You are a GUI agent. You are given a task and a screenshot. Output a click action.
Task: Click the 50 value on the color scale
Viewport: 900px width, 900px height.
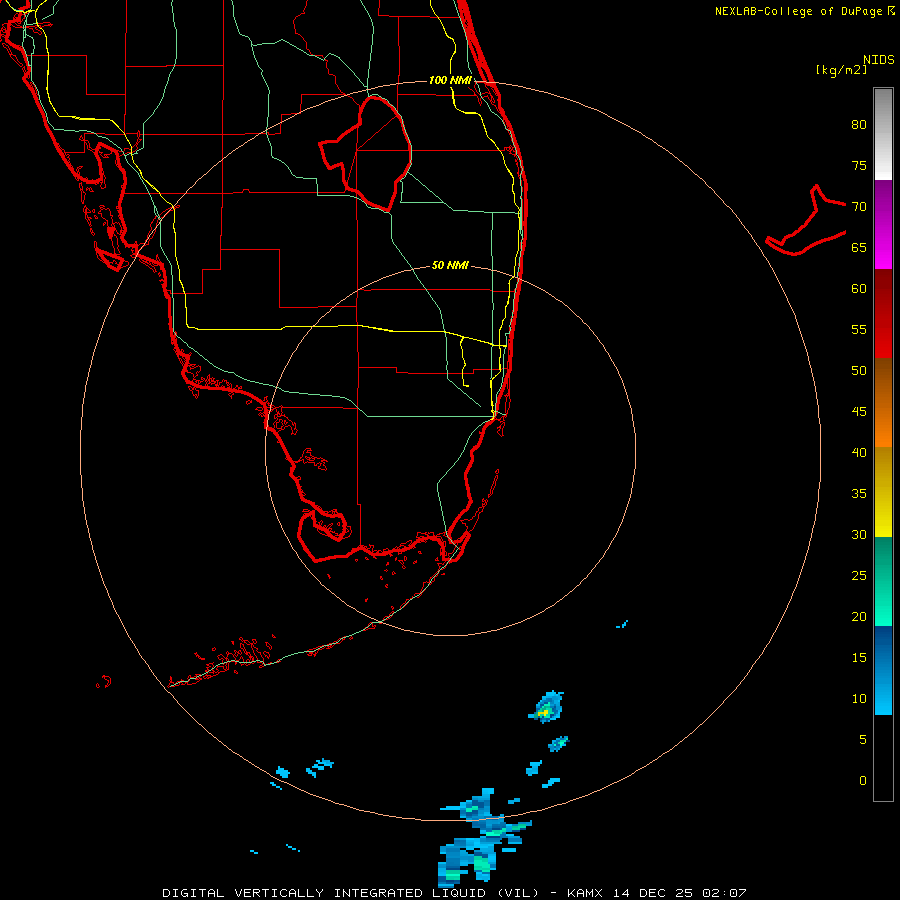[x=859, y=371]
